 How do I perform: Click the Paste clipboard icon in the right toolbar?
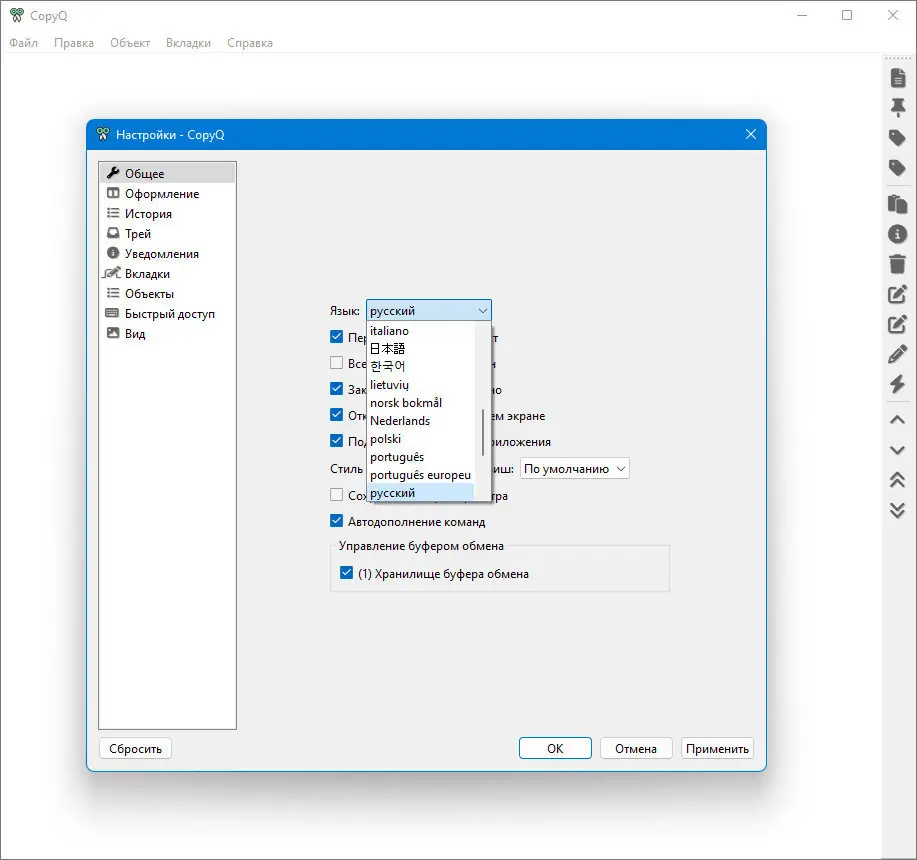click(x=898, y=203)
